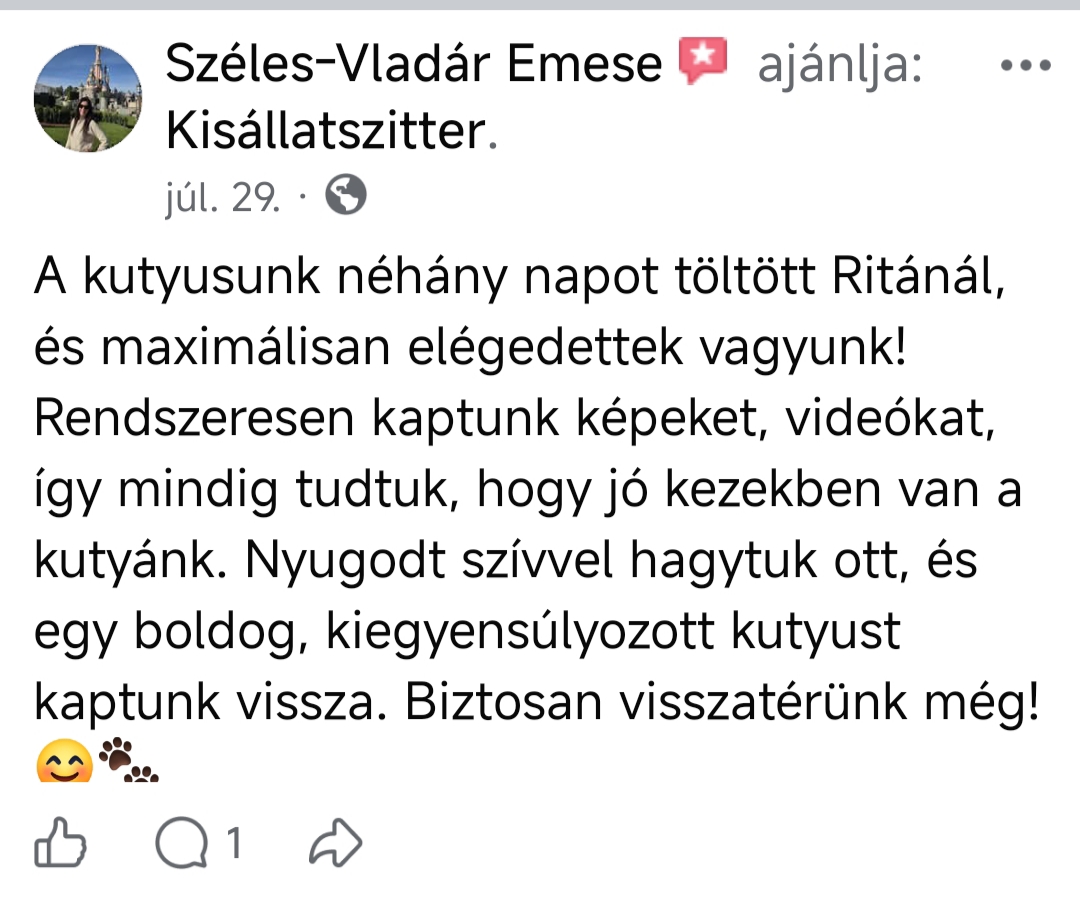Open Széles-Vladár Emese's profile picture
Image resolution: width=1080 pixels, height=898 pixels.
pos(88,98)
